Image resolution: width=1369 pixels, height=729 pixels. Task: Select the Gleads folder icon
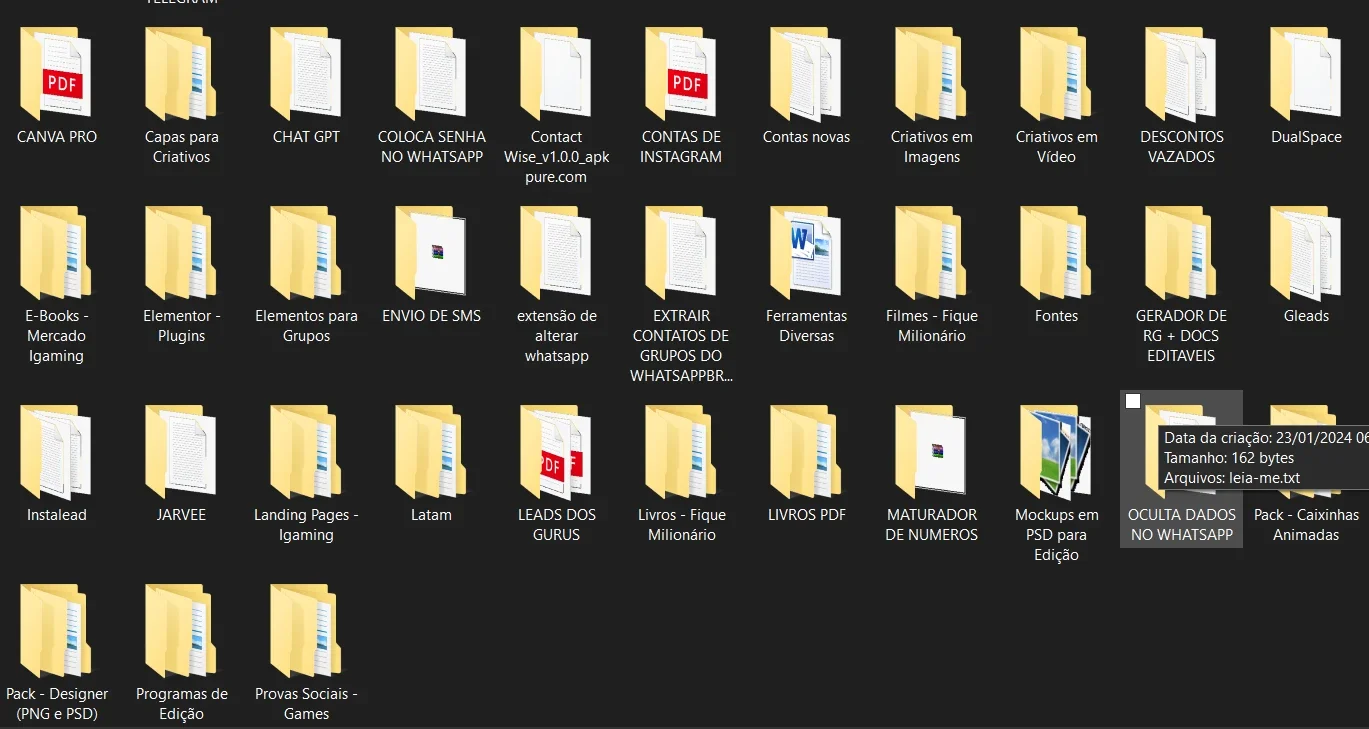coord(1306,252)
